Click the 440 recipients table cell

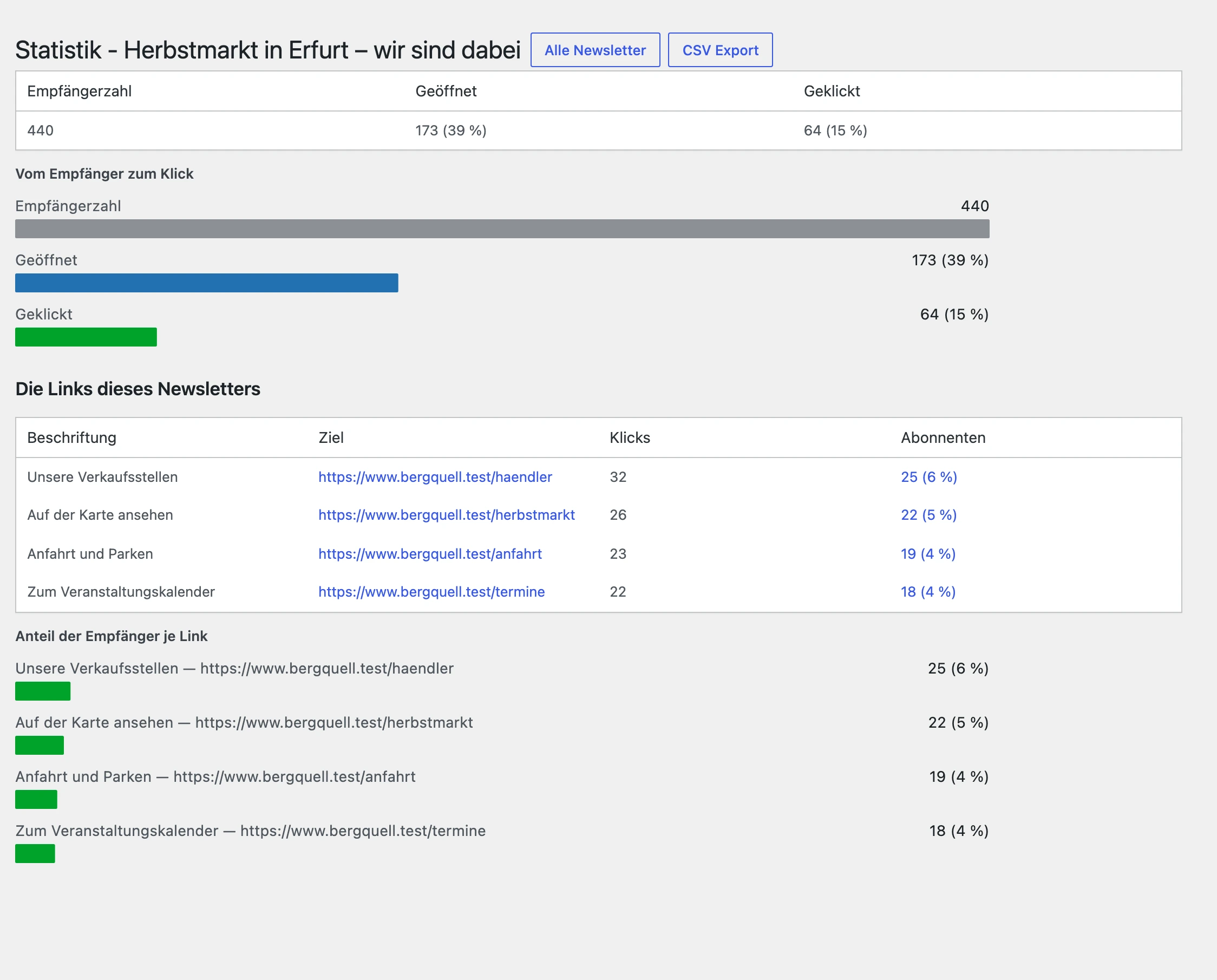[x=41, y=130]
